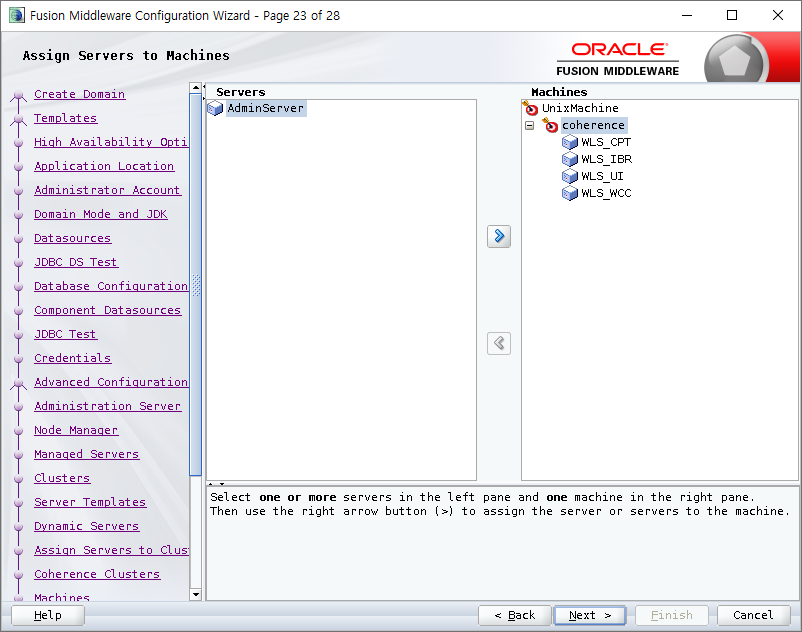Screen dimensions: 802x632
Task: Click the UnixMachine machine icon
Action: (530, 108)
